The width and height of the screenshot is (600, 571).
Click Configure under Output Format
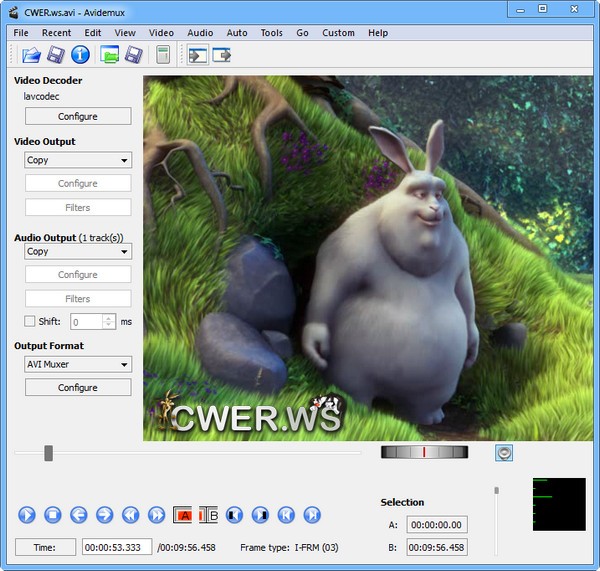78,387
